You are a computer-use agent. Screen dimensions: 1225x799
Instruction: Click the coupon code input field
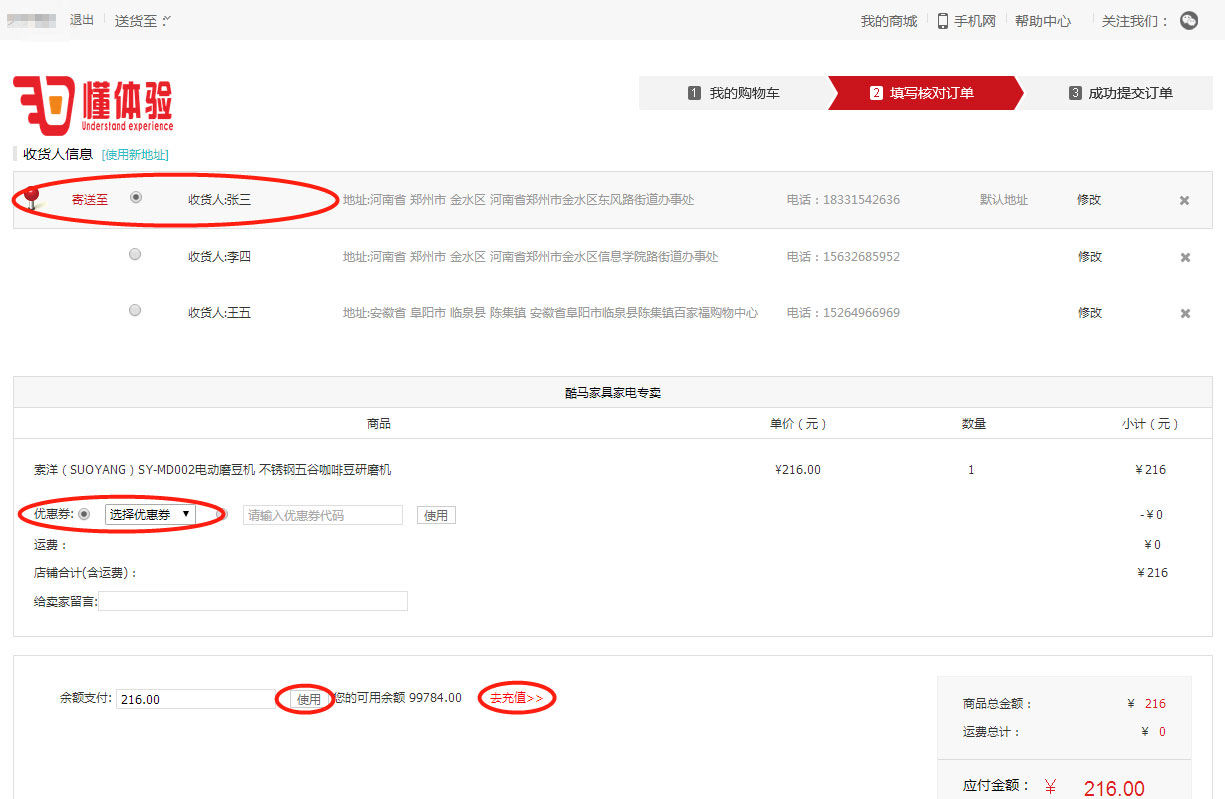pyautogui.click(x=322, y=515)
